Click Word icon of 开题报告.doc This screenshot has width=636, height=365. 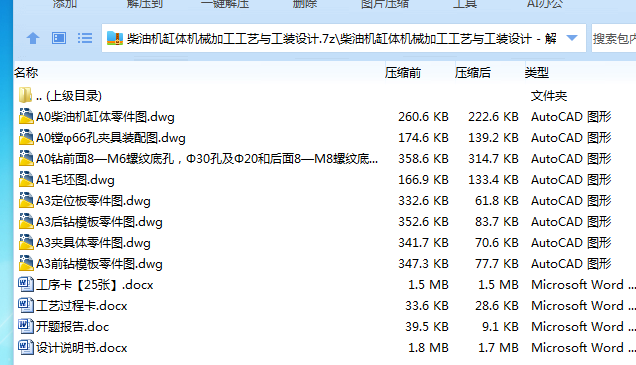coord(26,326)
